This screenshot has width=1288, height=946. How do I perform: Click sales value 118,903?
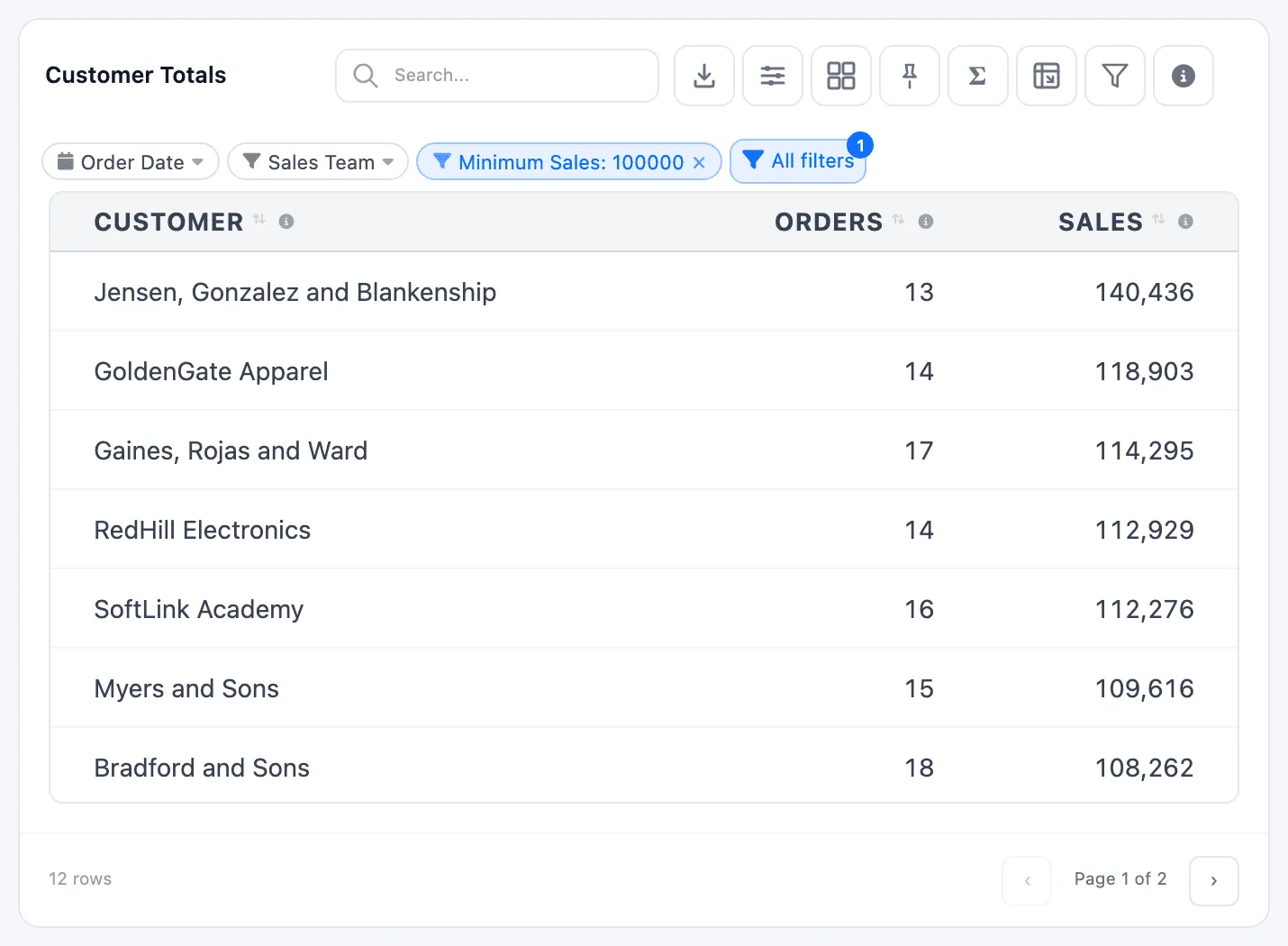pos(1144,371)
